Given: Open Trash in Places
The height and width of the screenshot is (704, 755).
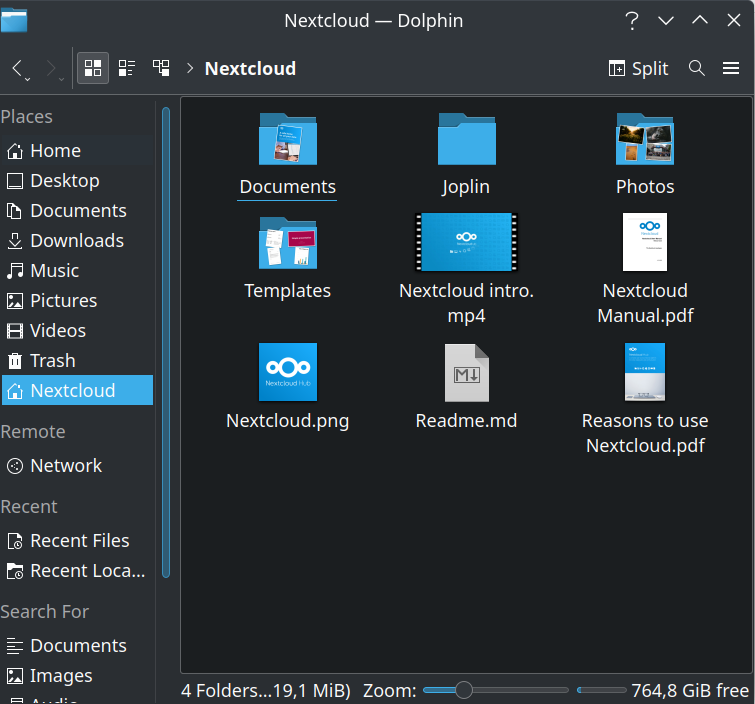Looking at the screenshot, I should click(77, 360).
